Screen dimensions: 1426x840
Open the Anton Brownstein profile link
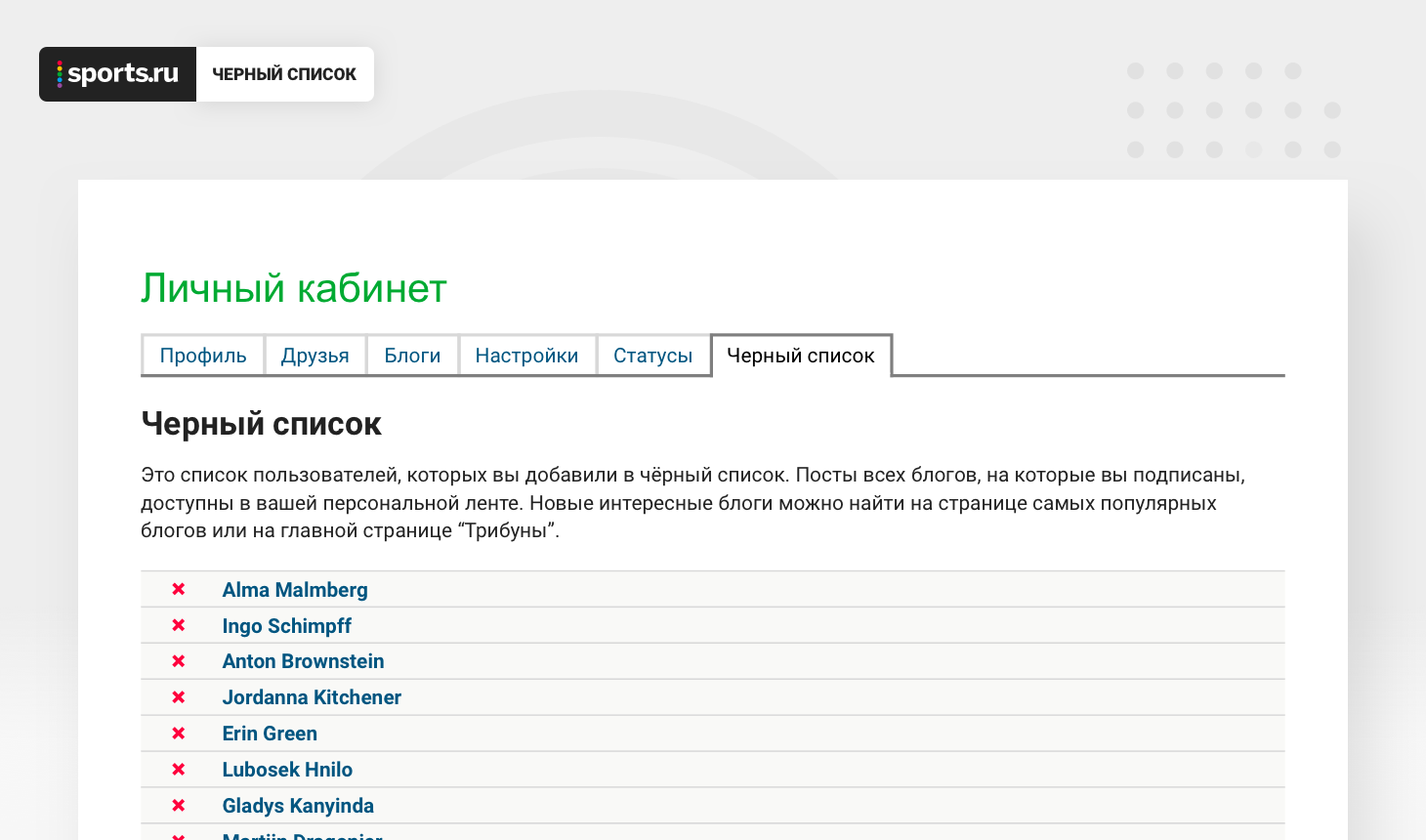303,661
